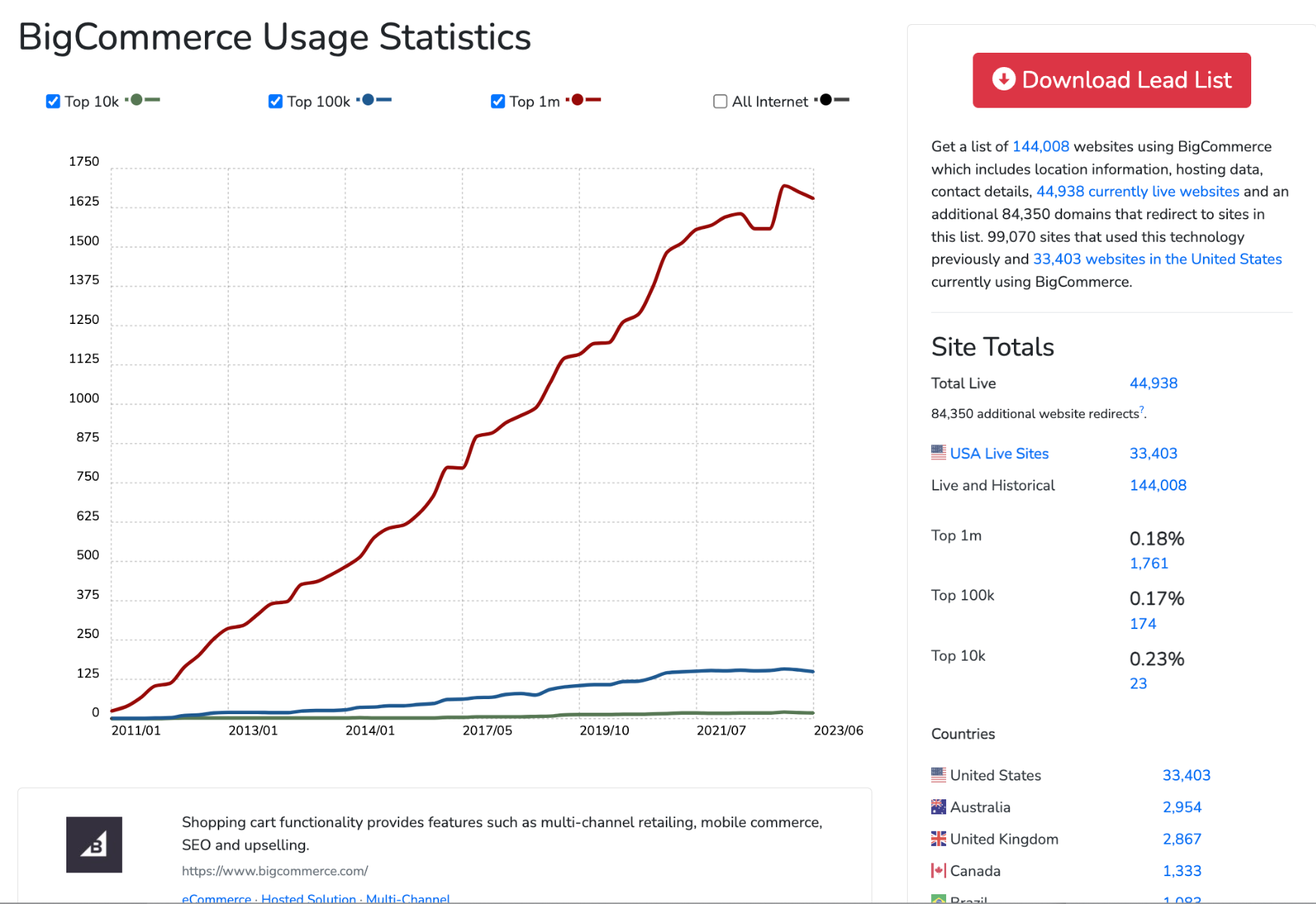
Task: Click the Top 1m 0.18% percentage
Action: pos(1157,539)
